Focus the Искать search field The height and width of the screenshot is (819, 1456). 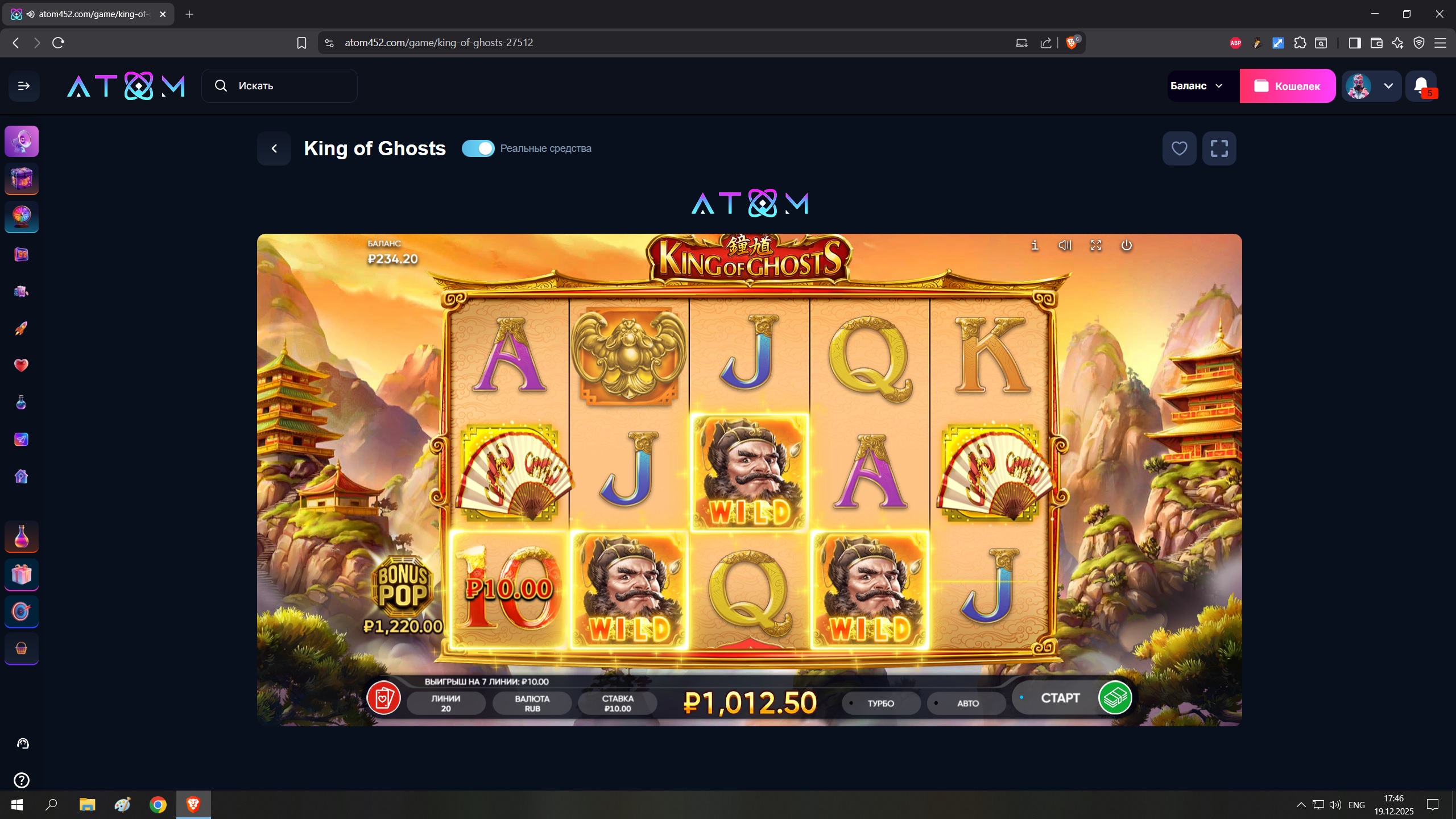pyautogui.click(x=279, y=86)
